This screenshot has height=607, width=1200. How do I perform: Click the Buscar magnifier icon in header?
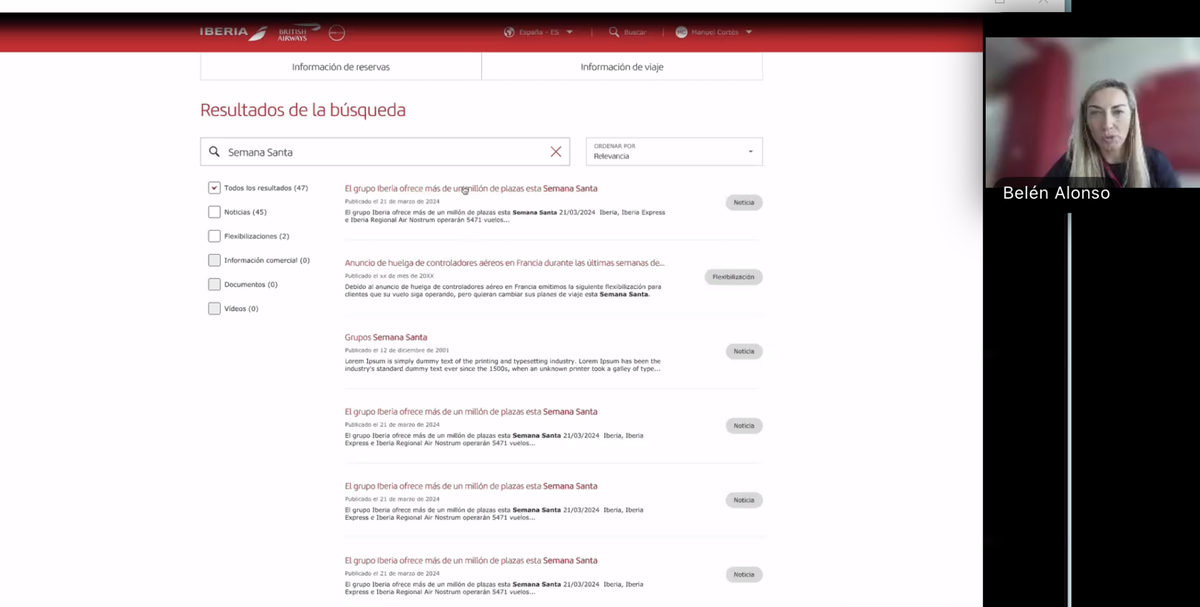614,32
